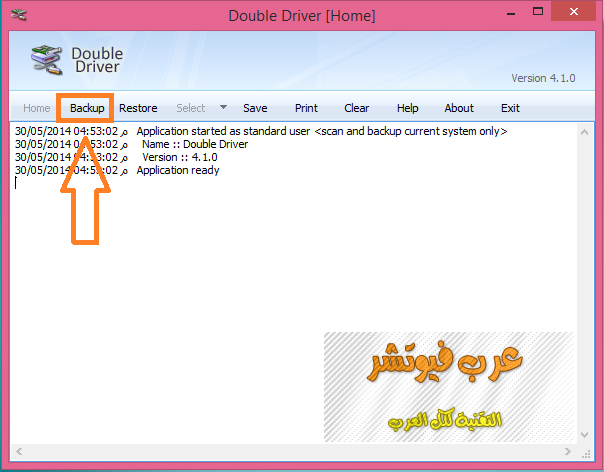Click the 'Version 4.1.0' header label

click(x=543, y=78)
